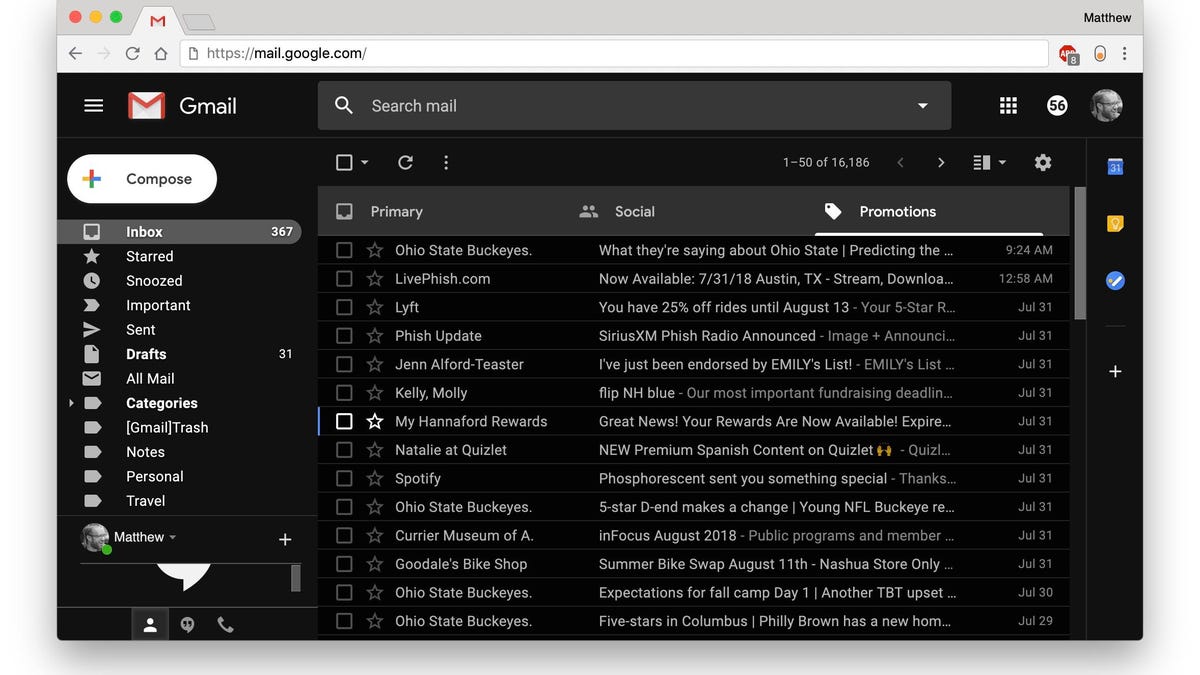Open Gmail settings gear
Viewport: 1200px width, 675px height.
(1042, 161)
